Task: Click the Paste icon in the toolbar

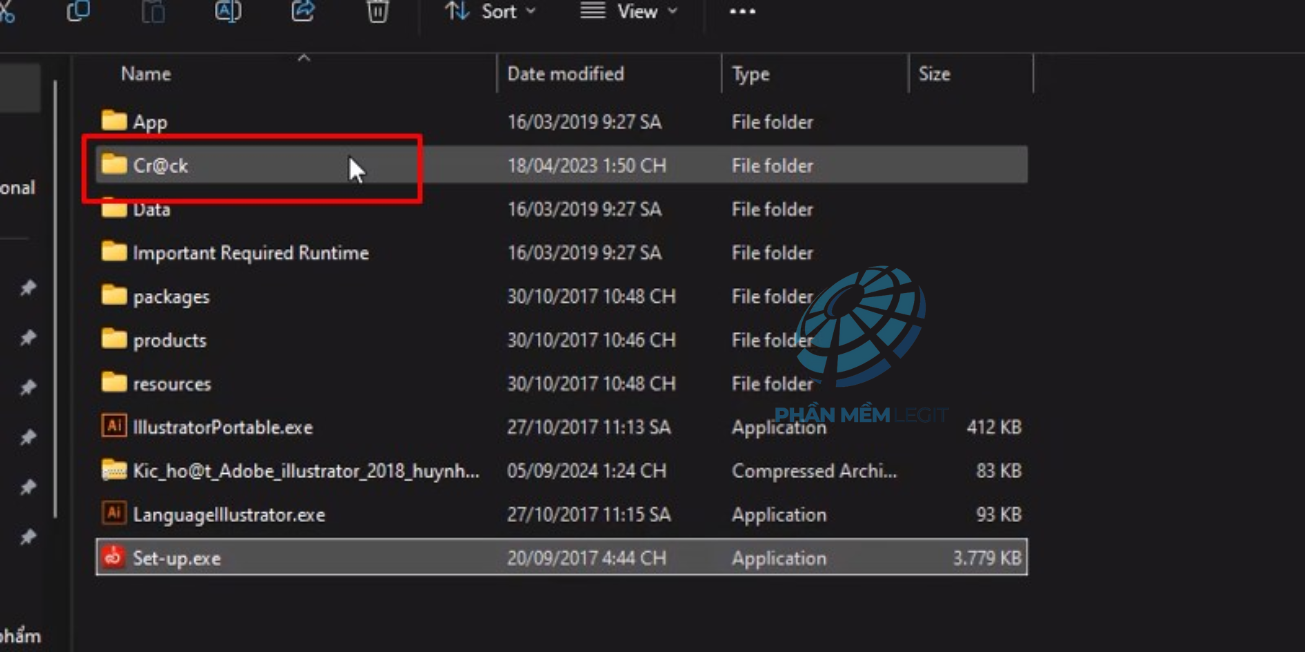Action: (153, 11)
